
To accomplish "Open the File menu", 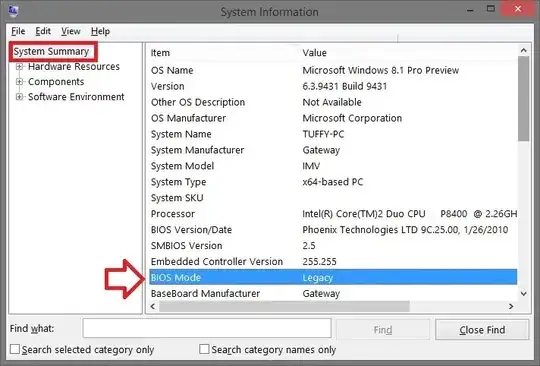I will point(18,31).
